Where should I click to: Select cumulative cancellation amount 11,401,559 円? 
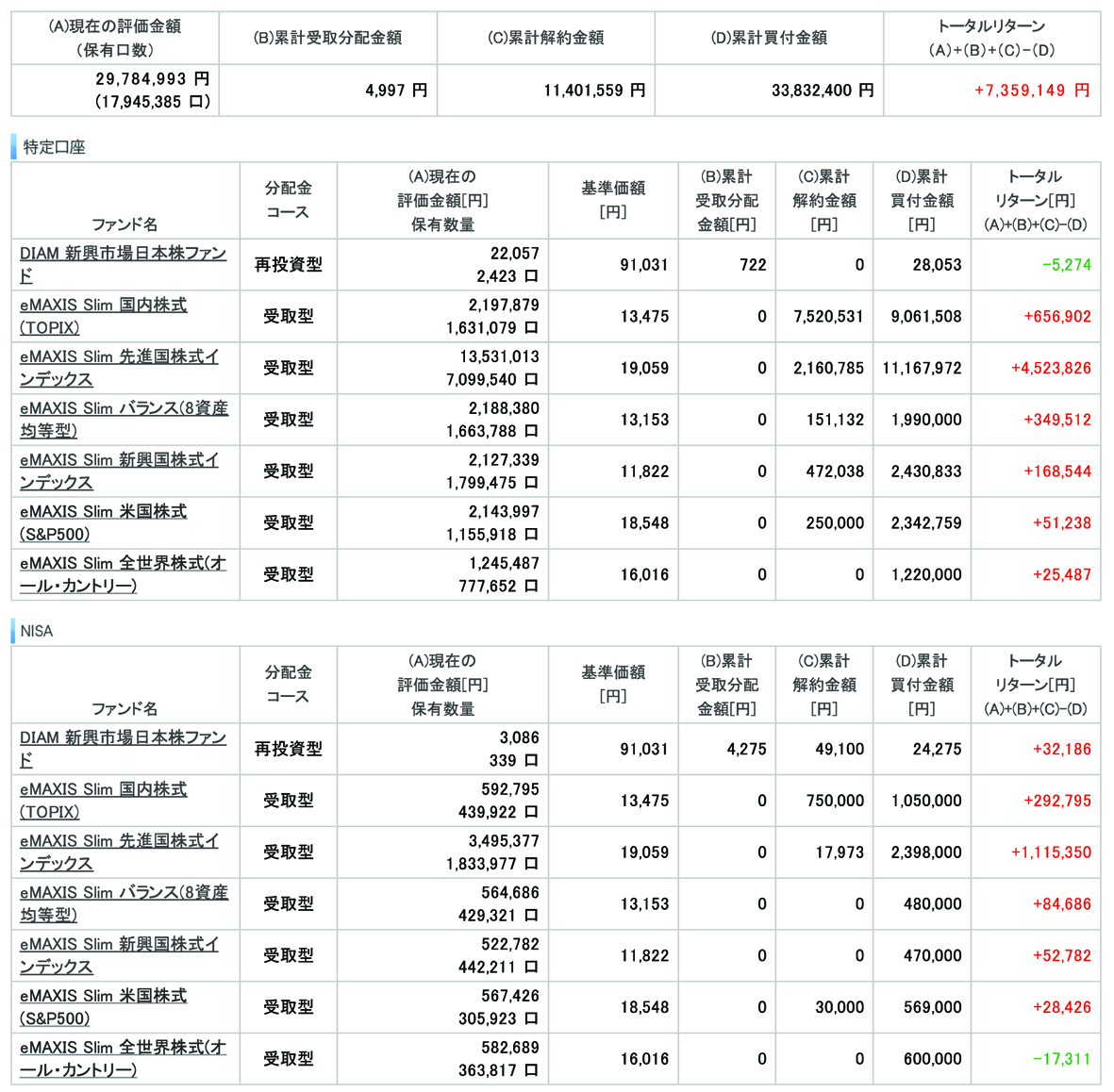click(x=594, y=91)
